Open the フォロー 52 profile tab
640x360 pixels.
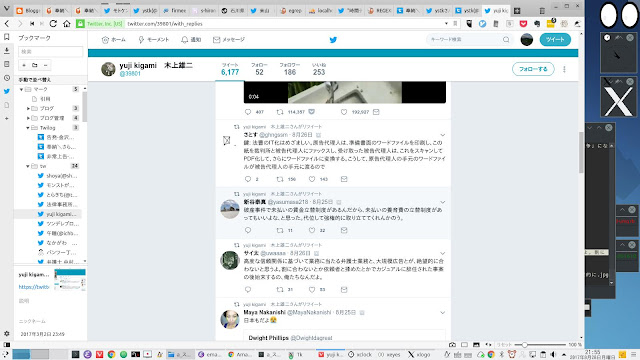259,69
